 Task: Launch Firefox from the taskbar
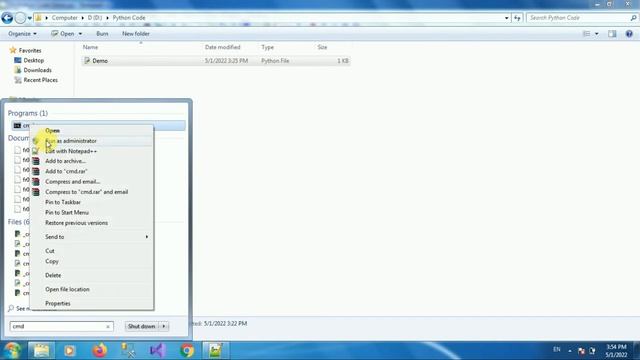coord(100,351)
